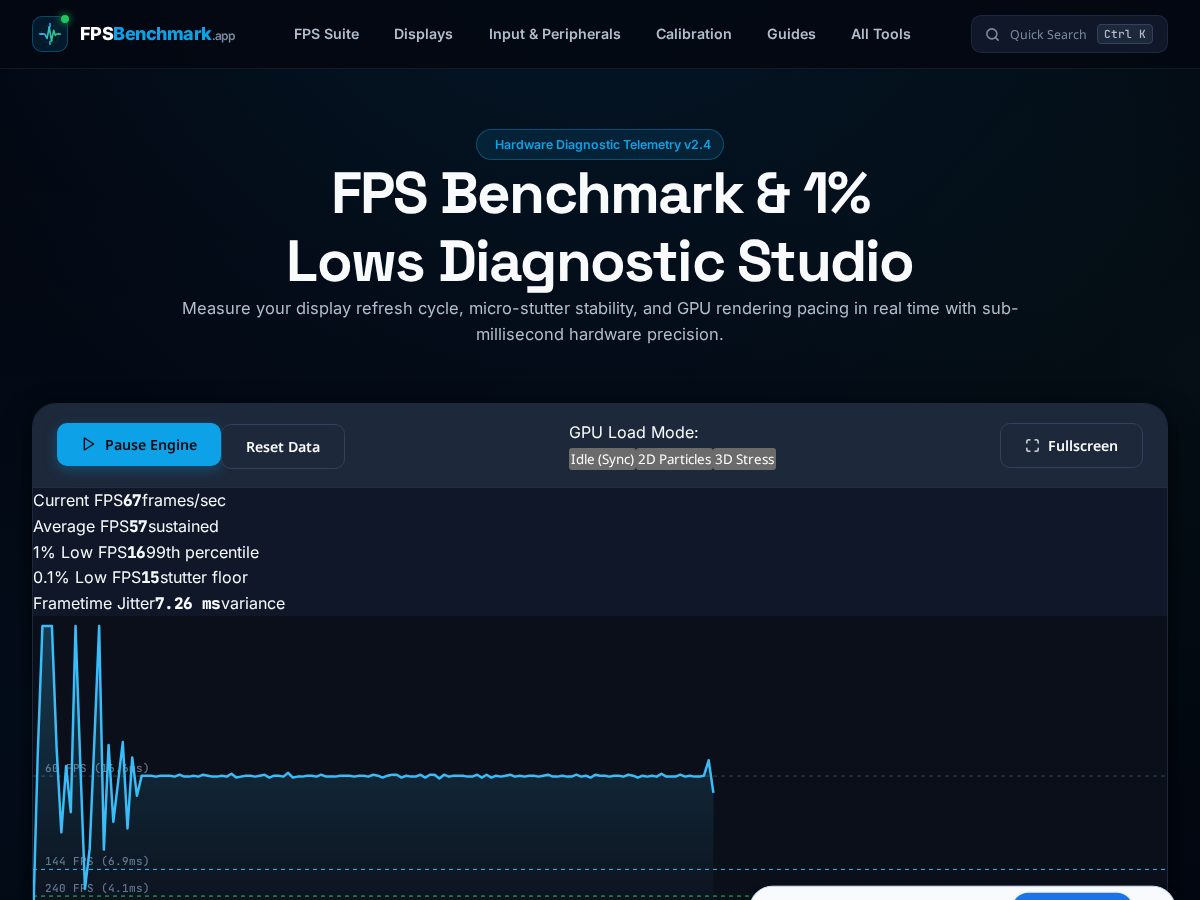Screen dimensions: 1200x900
Task: Click the Hardware Diagnostic Telemetry v2.4 badge
Action: [x=600, y=144]
